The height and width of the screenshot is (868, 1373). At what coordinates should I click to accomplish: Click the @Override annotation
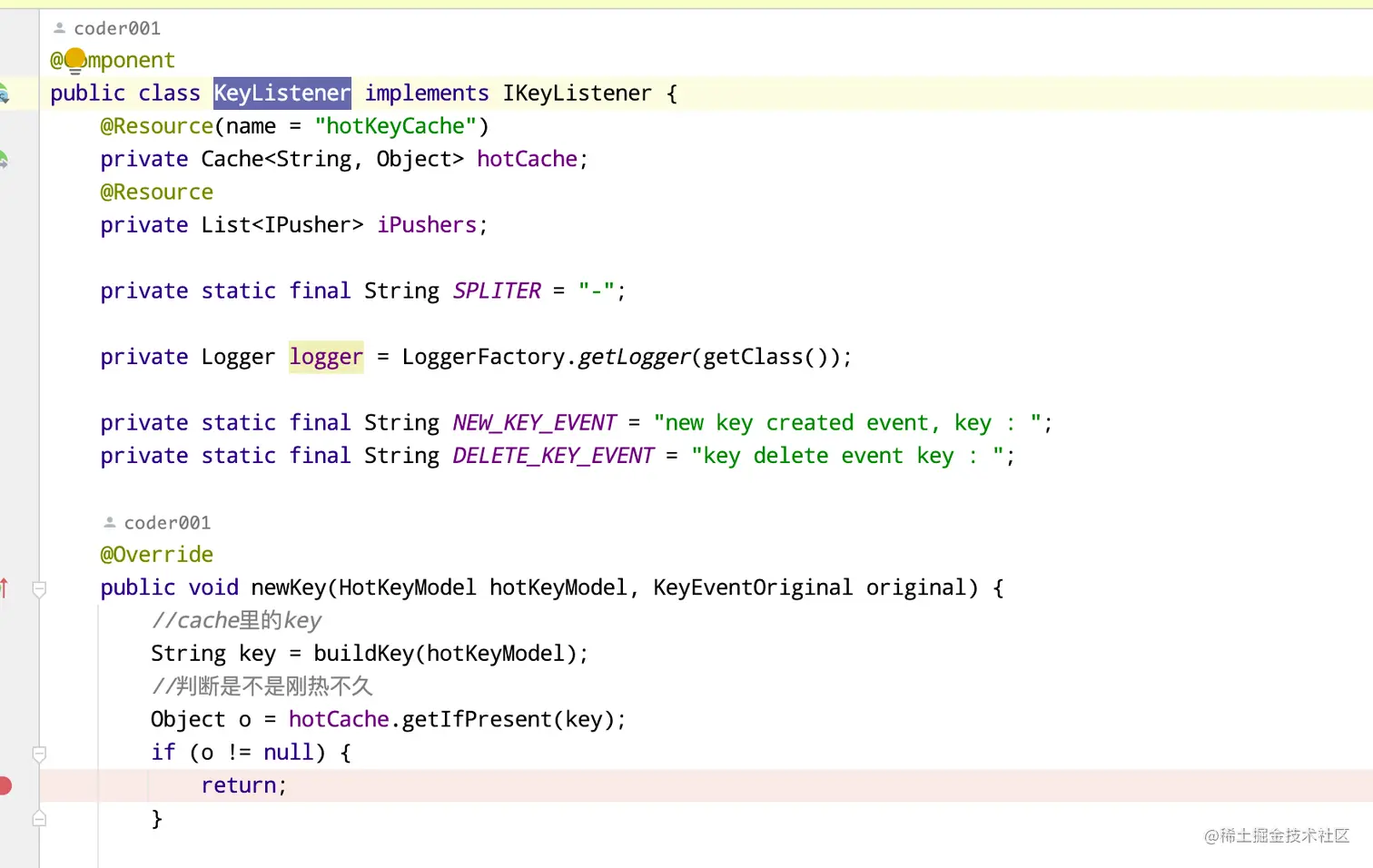click(x=157, y=554)
